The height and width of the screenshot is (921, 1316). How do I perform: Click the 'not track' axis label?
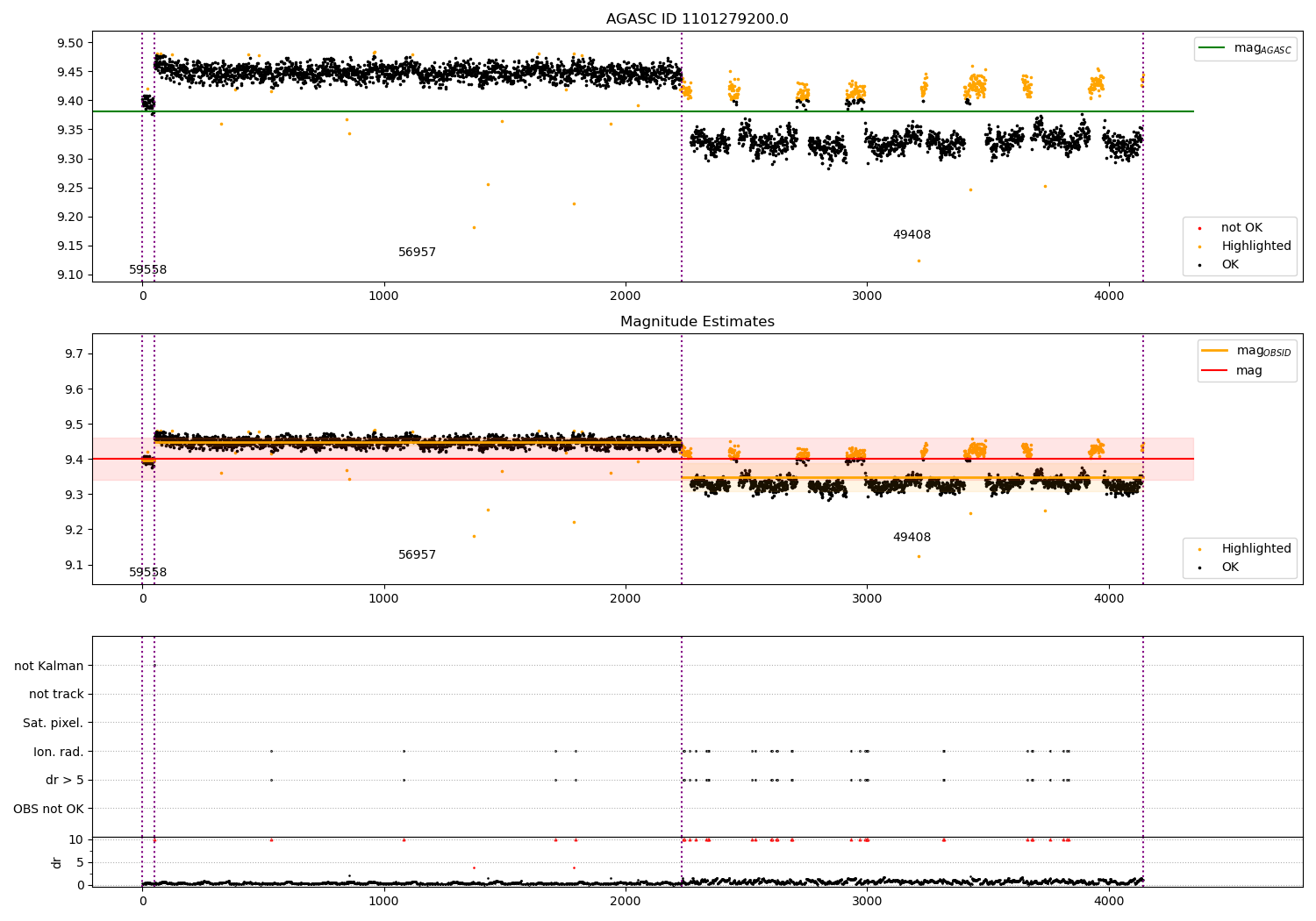56,695
